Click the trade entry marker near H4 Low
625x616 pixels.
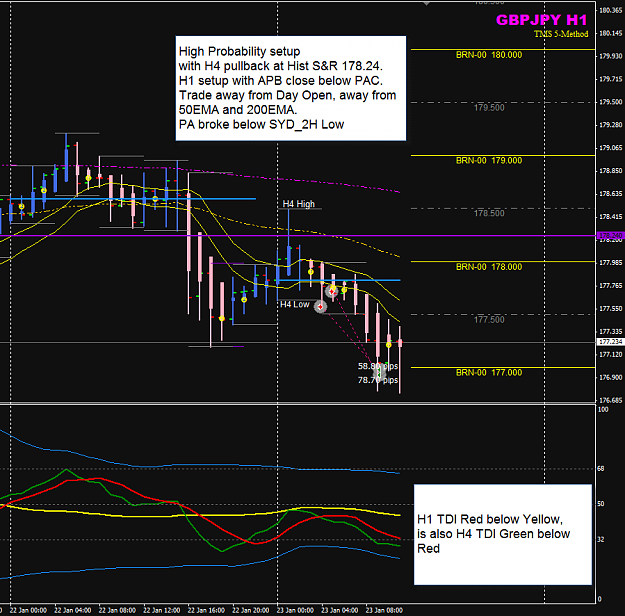pos(320,307)
